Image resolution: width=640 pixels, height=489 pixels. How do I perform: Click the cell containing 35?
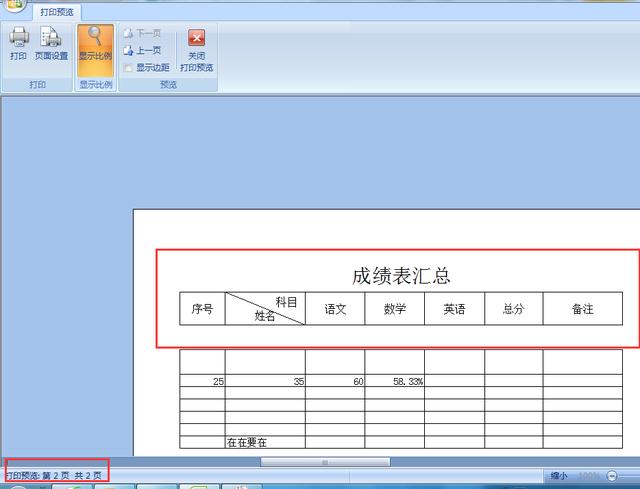(265, 381)
